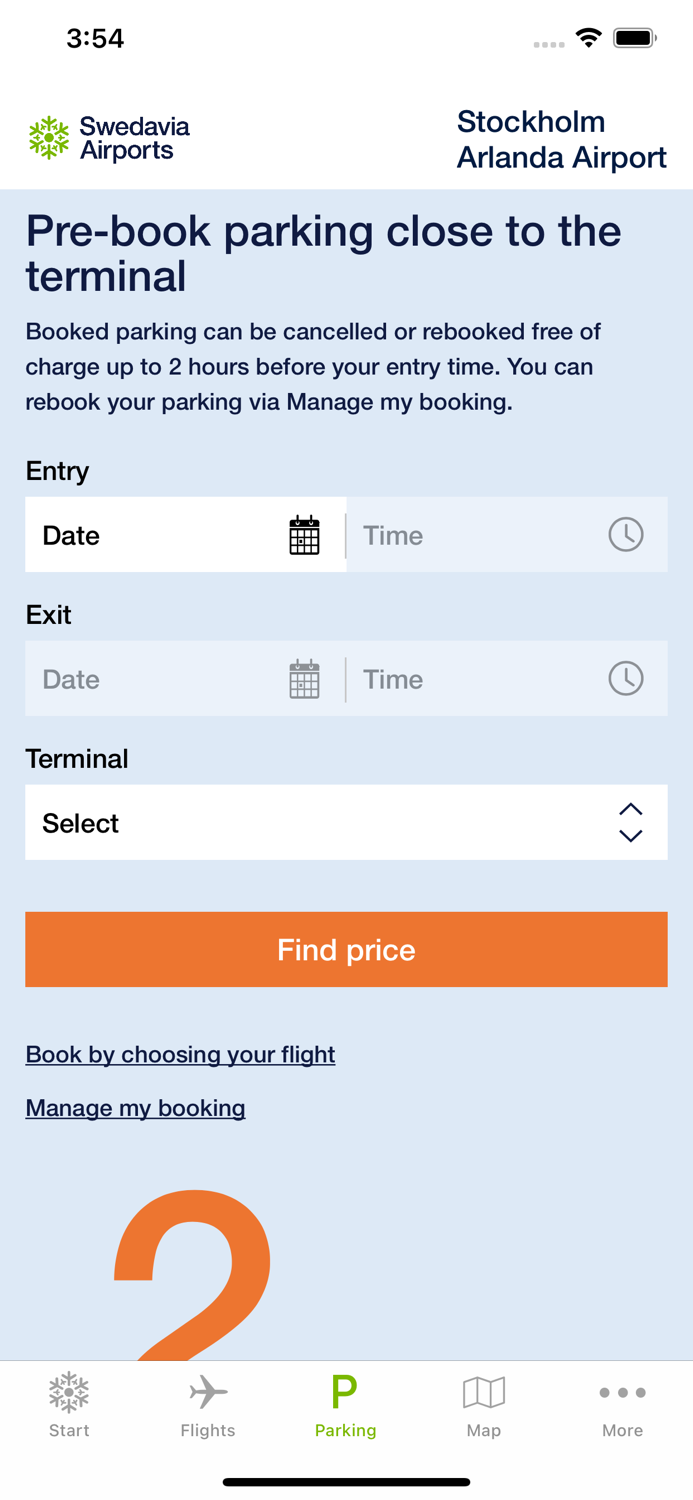Open the Flights tab airplane icon
The image size is (693, 1500).
coord(207,1390)
